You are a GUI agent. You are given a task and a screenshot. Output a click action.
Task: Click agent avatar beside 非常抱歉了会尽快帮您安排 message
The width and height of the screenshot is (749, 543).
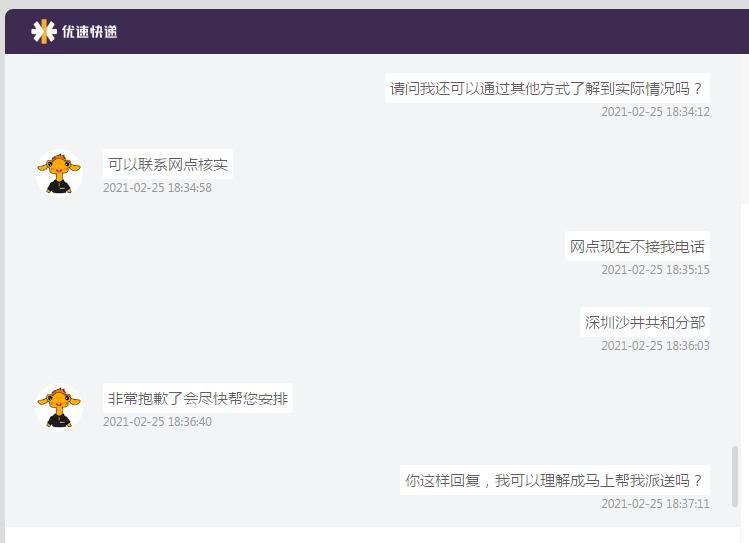tap(59, 406)
